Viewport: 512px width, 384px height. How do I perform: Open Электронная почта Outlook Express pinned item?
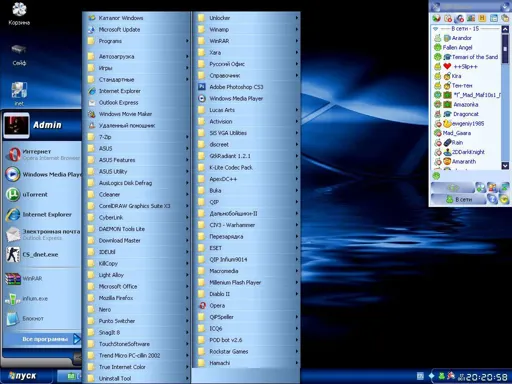(42, 234)
